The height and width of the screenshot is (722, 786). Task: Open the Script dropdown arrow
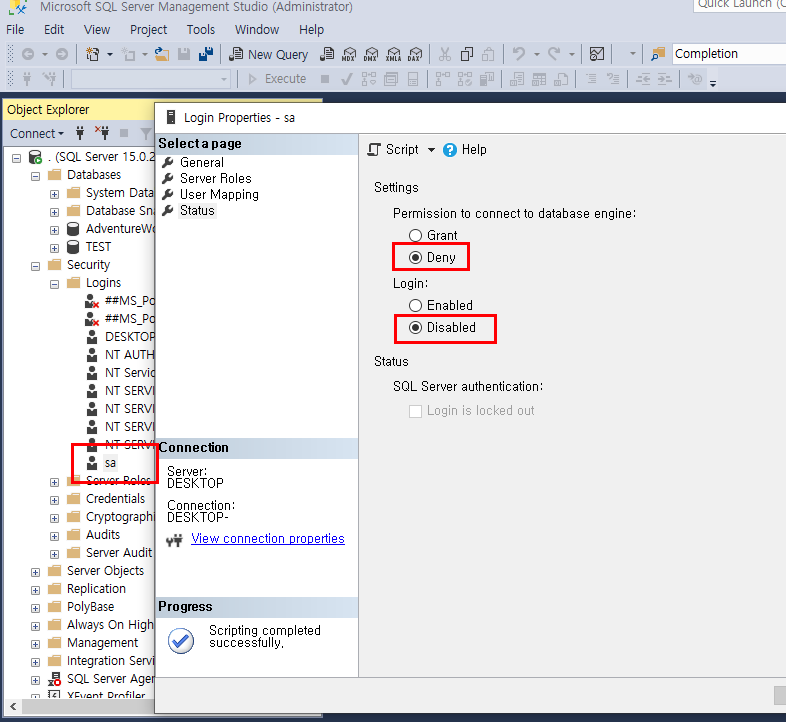[x=431, y=149]
